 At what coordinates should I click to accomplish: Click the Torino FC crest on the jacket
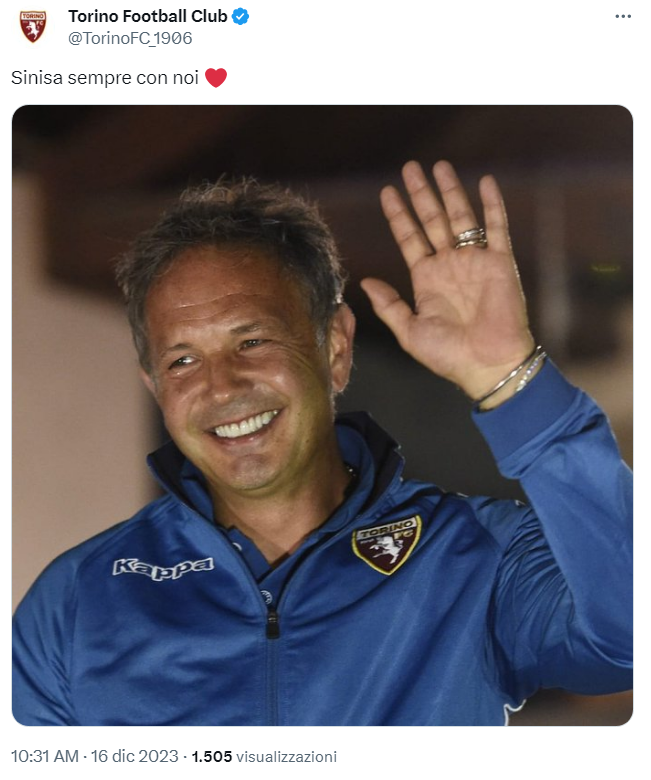(x=386, y=544)
